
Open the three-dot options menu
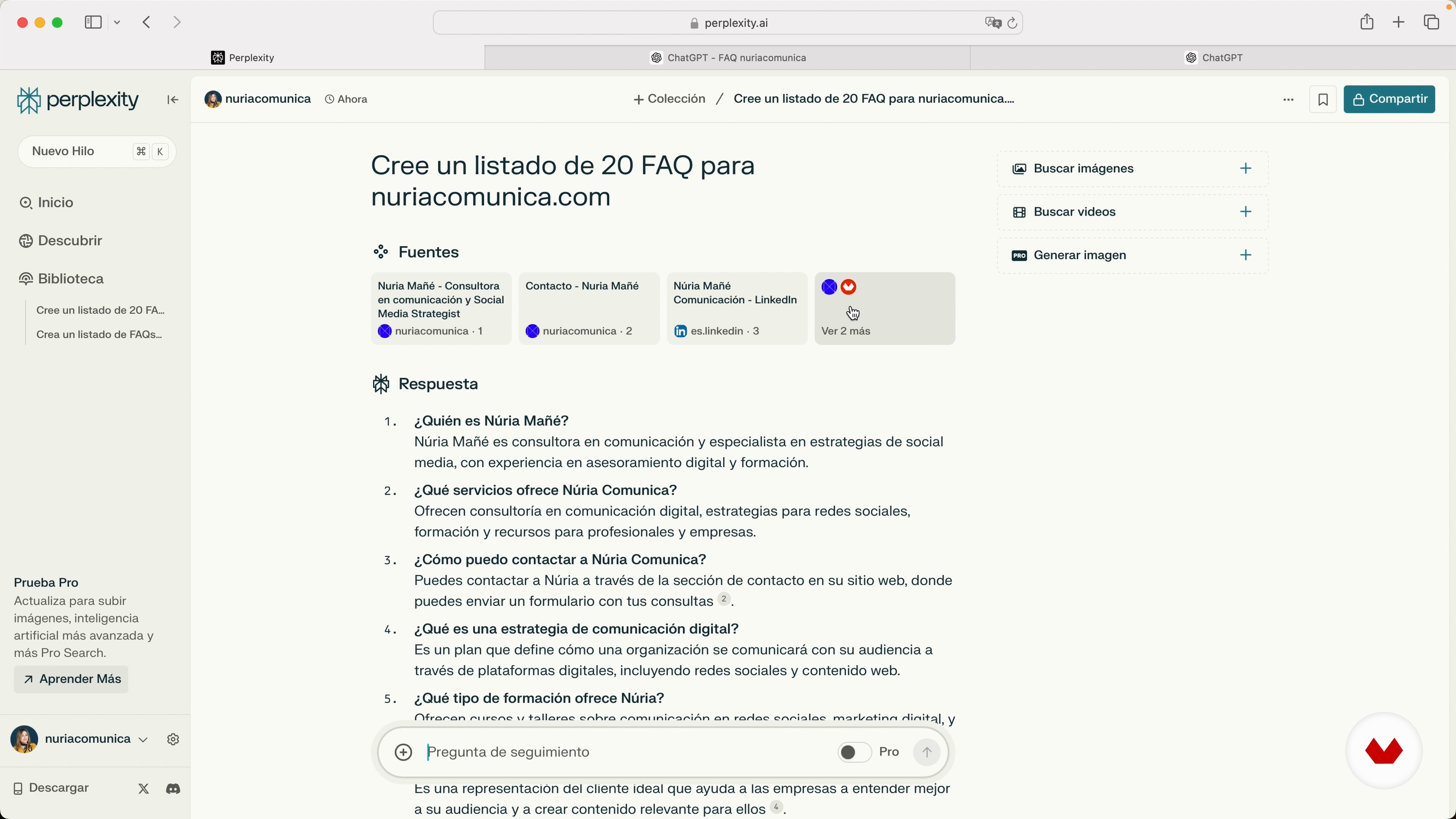tap(1288, 100)
